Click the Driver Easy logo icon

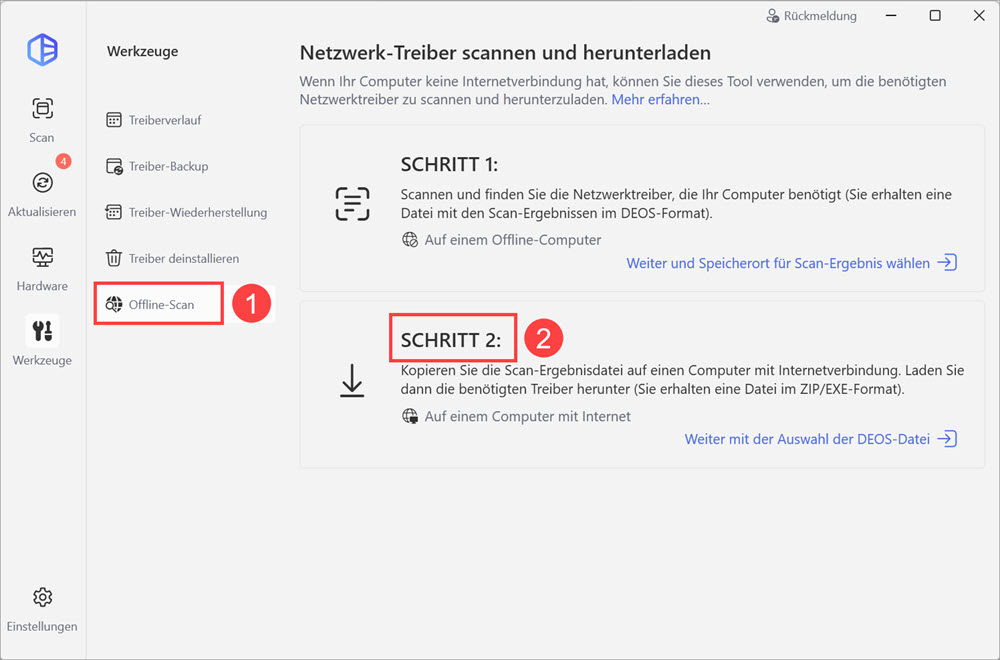coord(43,49)
